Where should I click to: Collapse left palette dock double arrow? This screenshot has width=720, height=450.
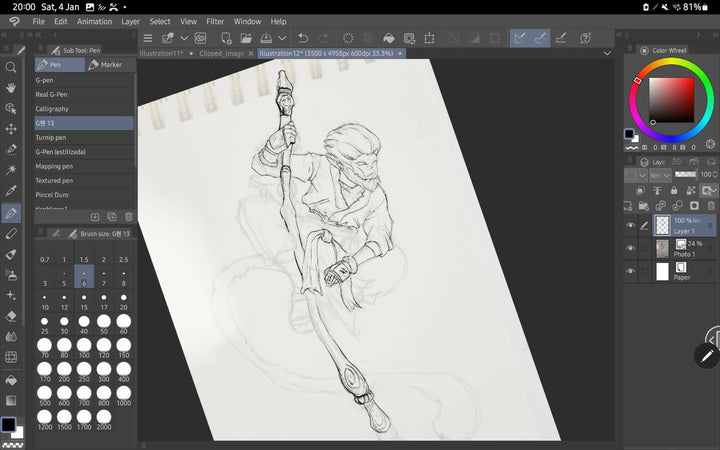[x=4, y=35]
